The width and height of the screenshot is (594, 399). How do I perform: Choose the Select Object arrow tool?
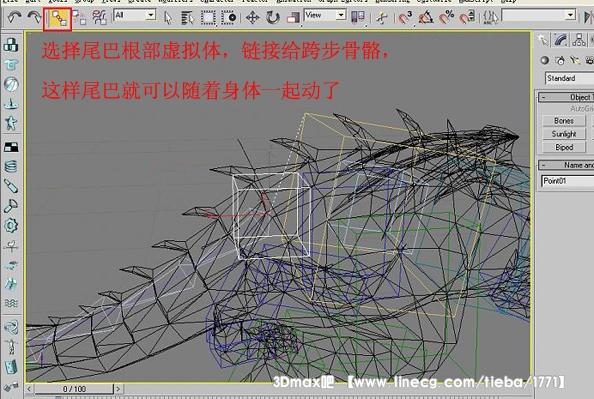(168, 17)
